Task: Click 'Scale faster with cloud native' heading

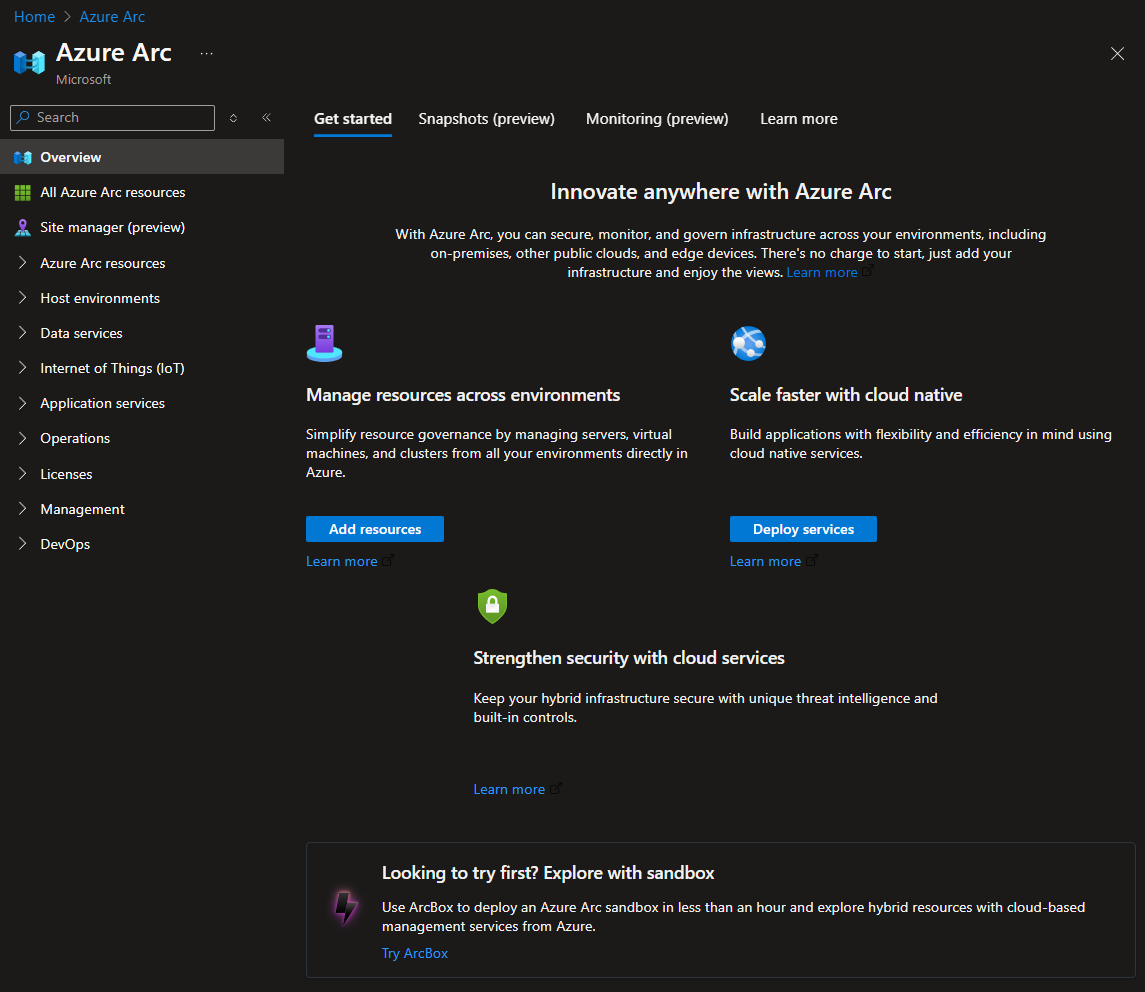Action: tap(846, 395)
